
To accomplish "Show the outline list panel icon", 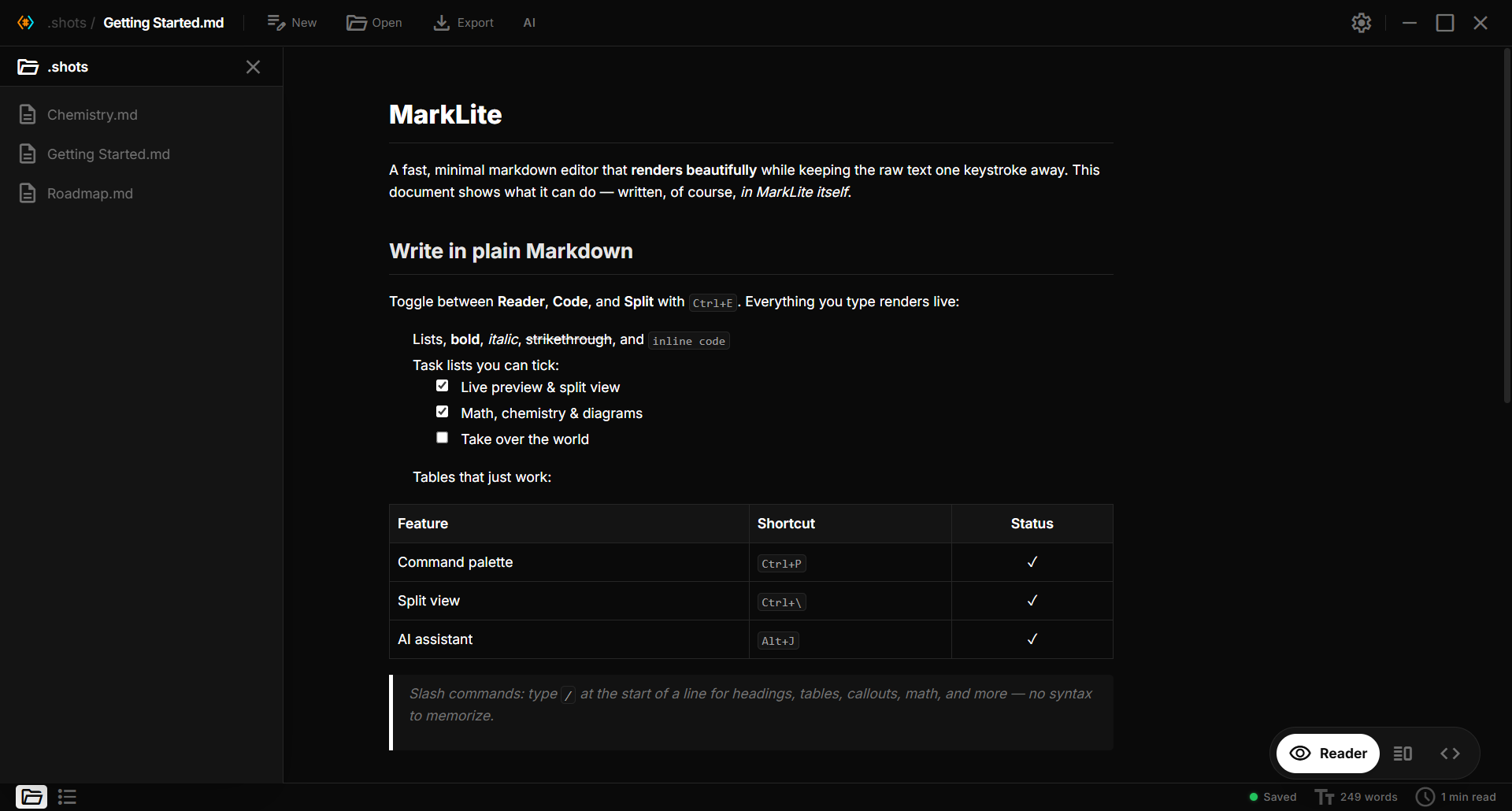I will pyautogui.click(x=67, y=797).
